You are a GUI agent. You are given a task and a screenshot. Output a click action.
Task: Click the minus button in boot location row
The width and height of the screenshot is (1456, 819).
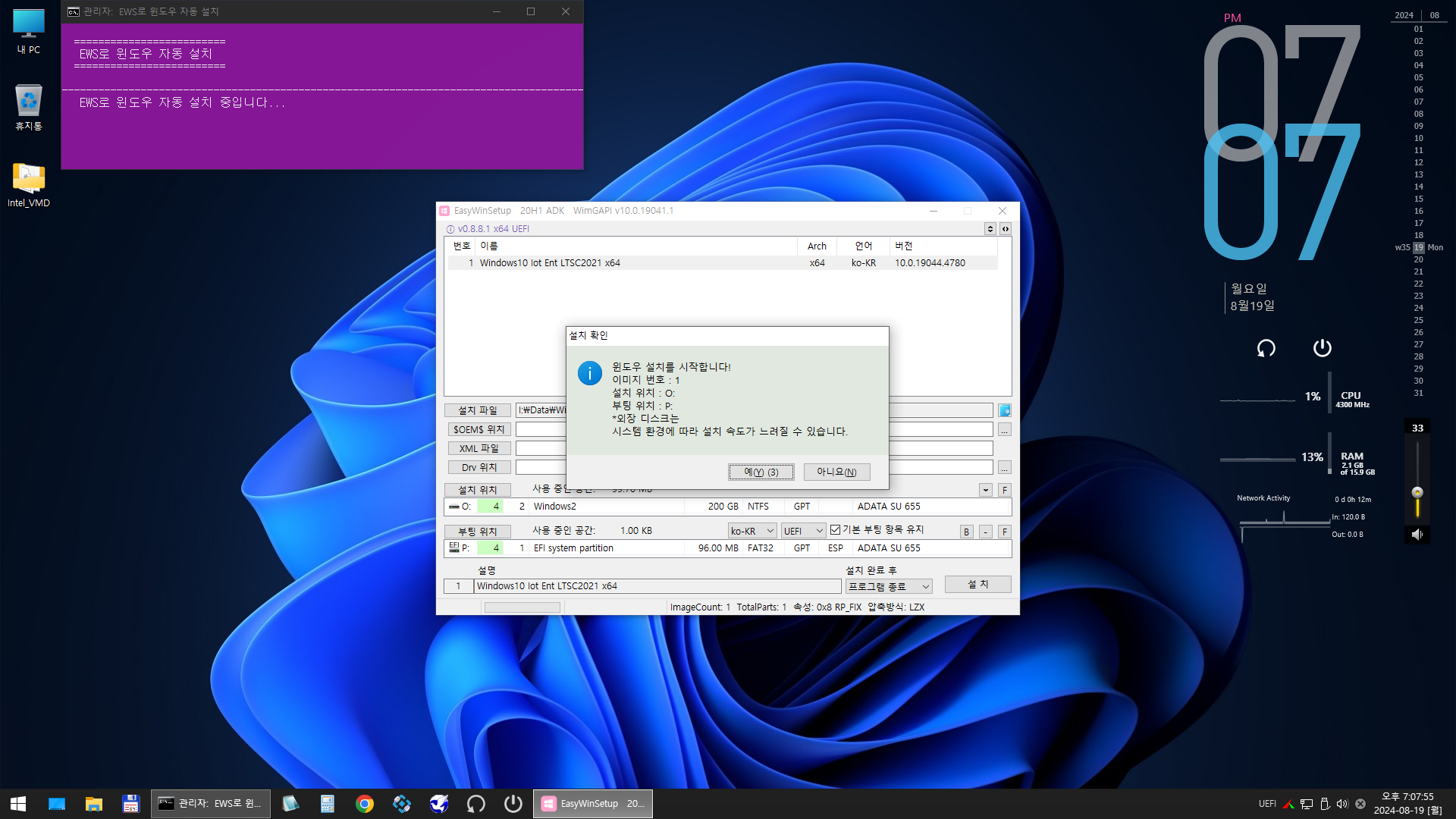[986, 532]
